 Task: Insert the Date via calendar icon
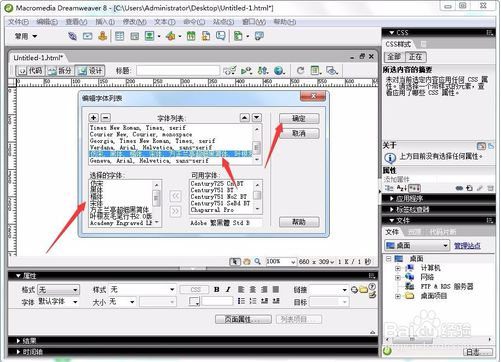click(x=191, y=36)
